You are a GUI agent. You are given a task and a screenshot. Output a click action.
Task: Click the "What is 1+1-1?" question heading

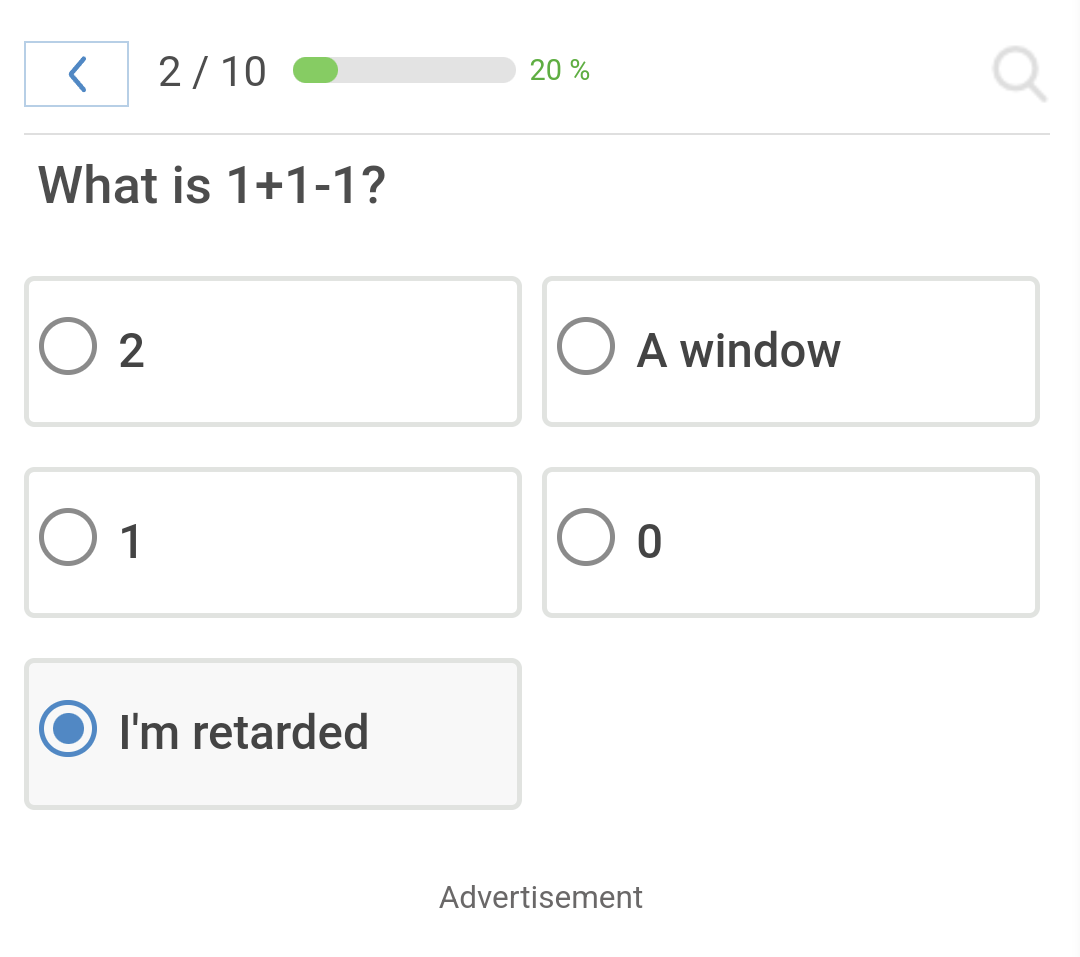(211, 185)
